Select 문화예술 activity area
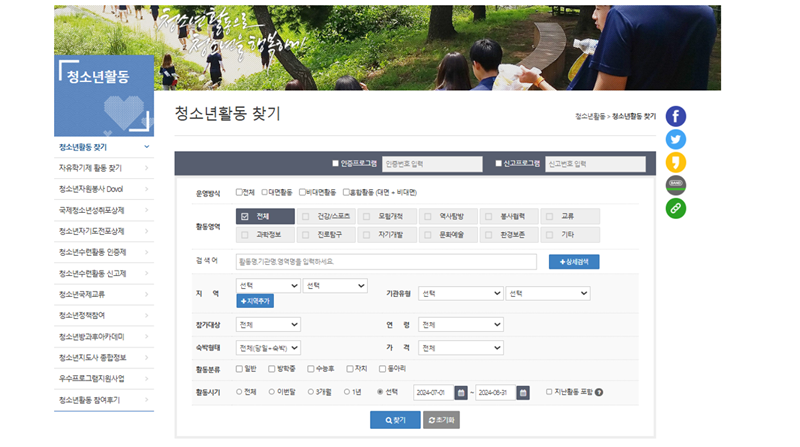The image size is (800, 447). 448,235
